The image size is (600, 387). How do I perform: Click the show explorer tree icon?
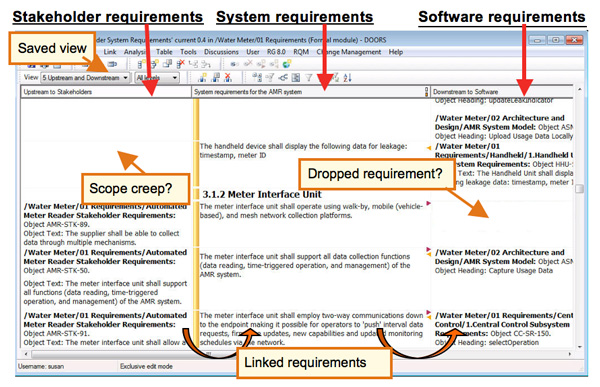pyautogui.click(x=257, y=78)
